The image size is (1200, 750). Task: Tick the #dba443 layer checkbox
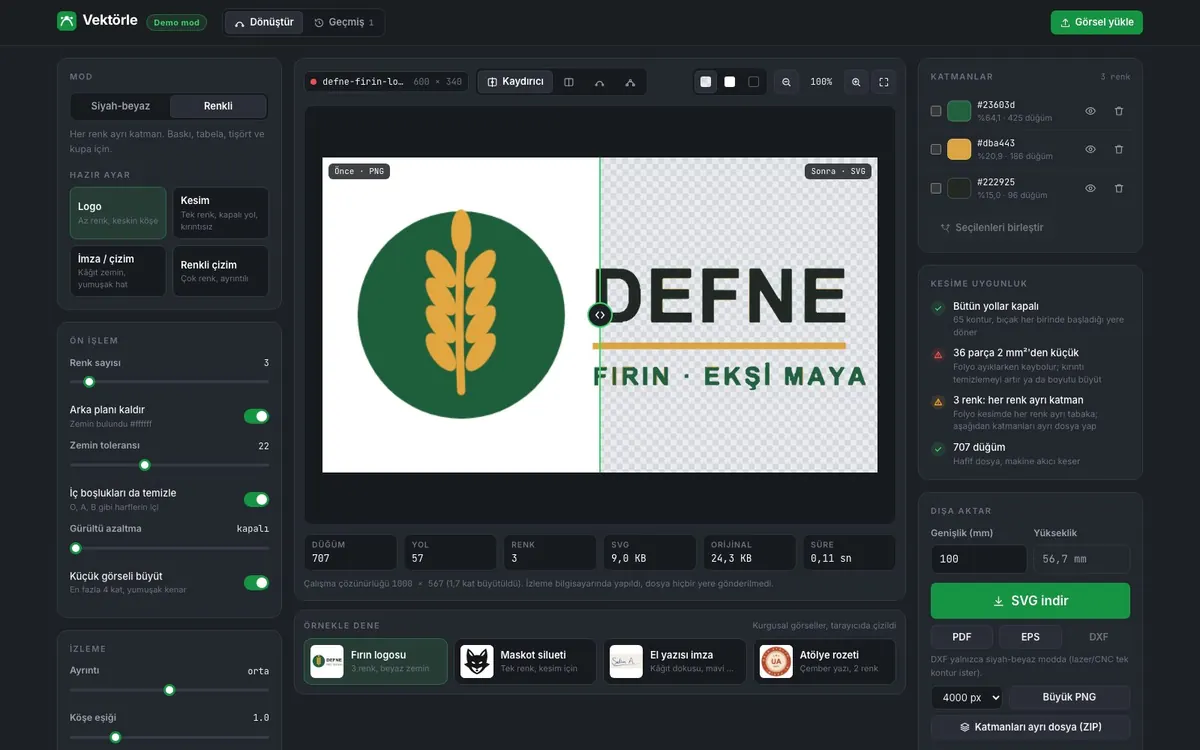(936, 149)
